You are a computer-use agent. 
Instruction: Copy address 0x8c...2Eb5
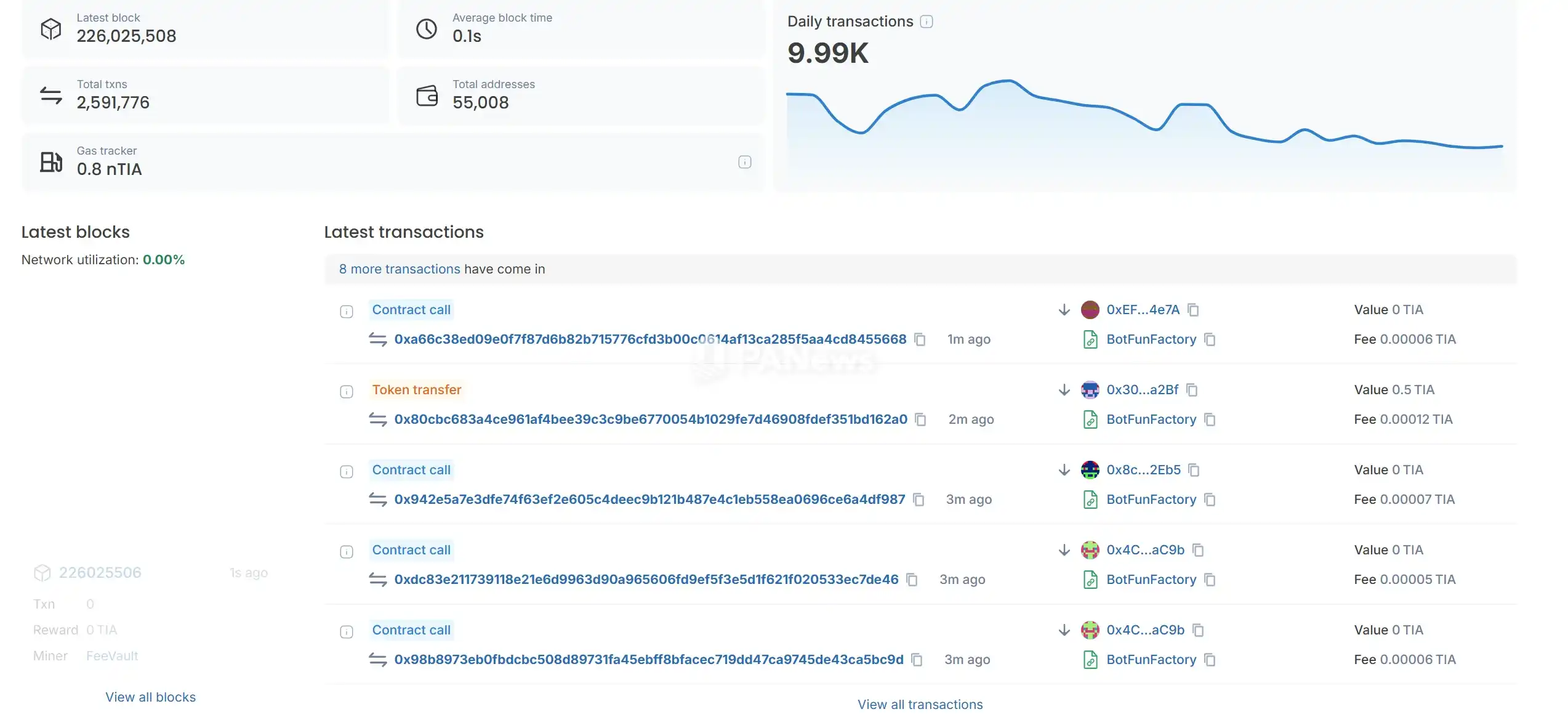[x=1194, y=470]
